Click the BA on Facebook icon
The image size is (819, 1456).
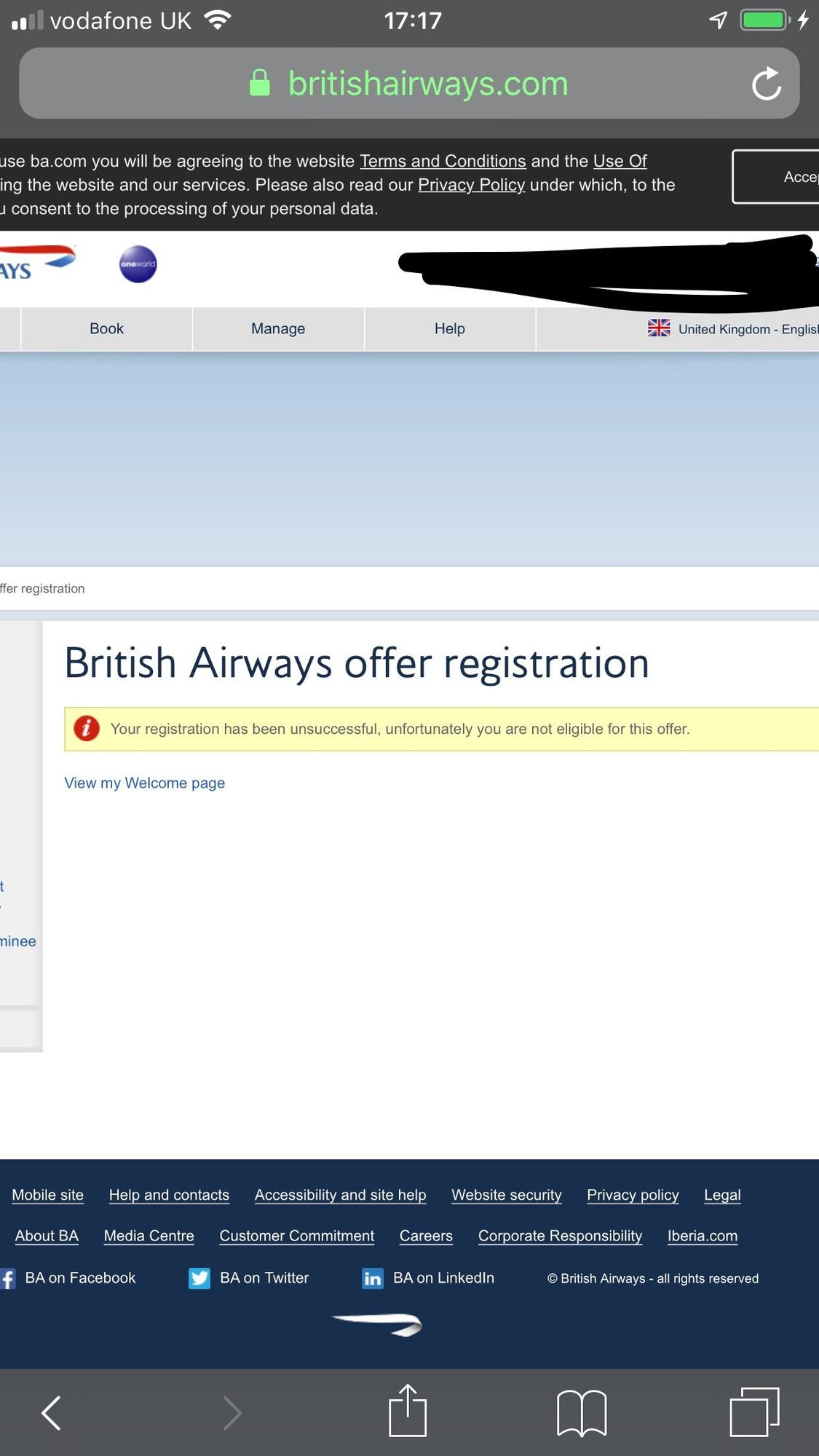8,1278
